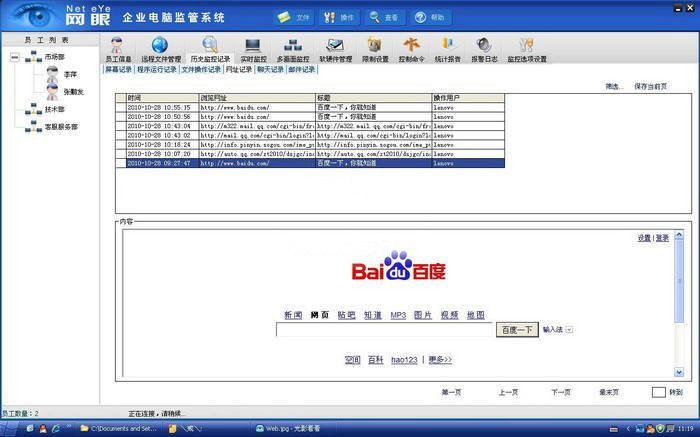
Task: Select row dated 2010-10-28 10:43:04
Action: [x=310, y=126]
